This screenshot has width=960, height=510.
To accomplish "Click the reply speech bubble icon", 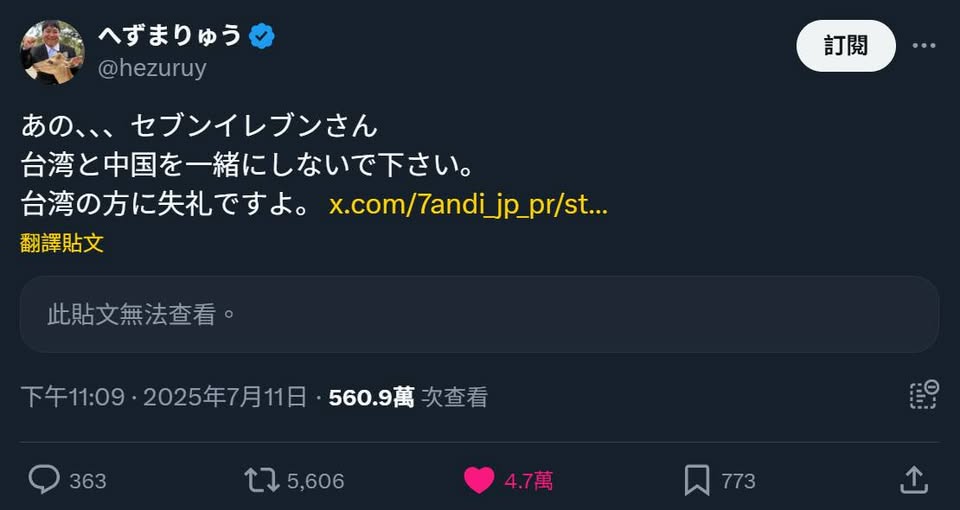I will pos(44,480).
